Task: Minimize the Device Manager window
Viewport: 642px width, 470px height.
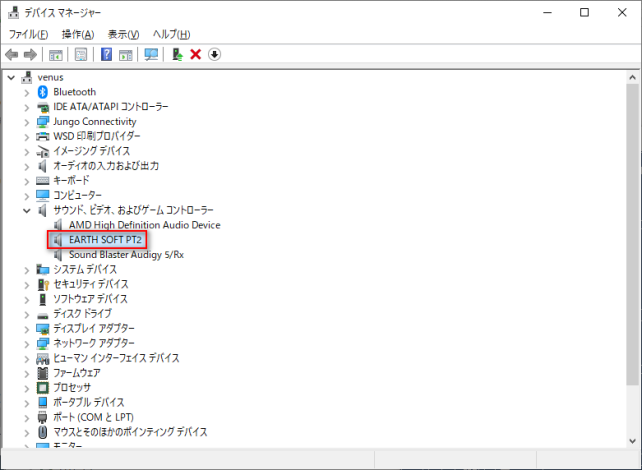Action: click(x=547, y=13)
